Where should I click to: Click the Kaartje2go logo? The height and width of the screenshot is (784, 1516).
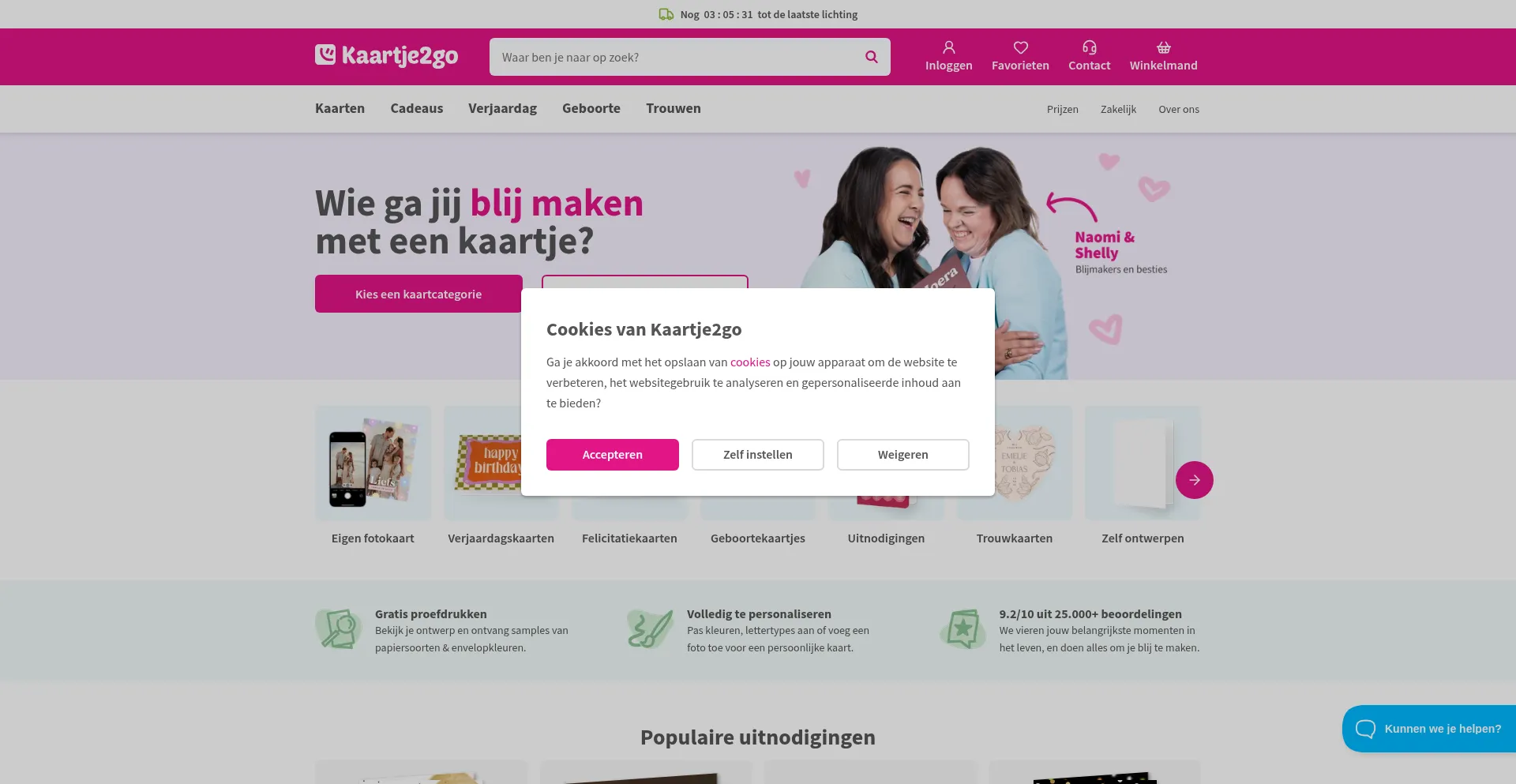coord(386,56)
